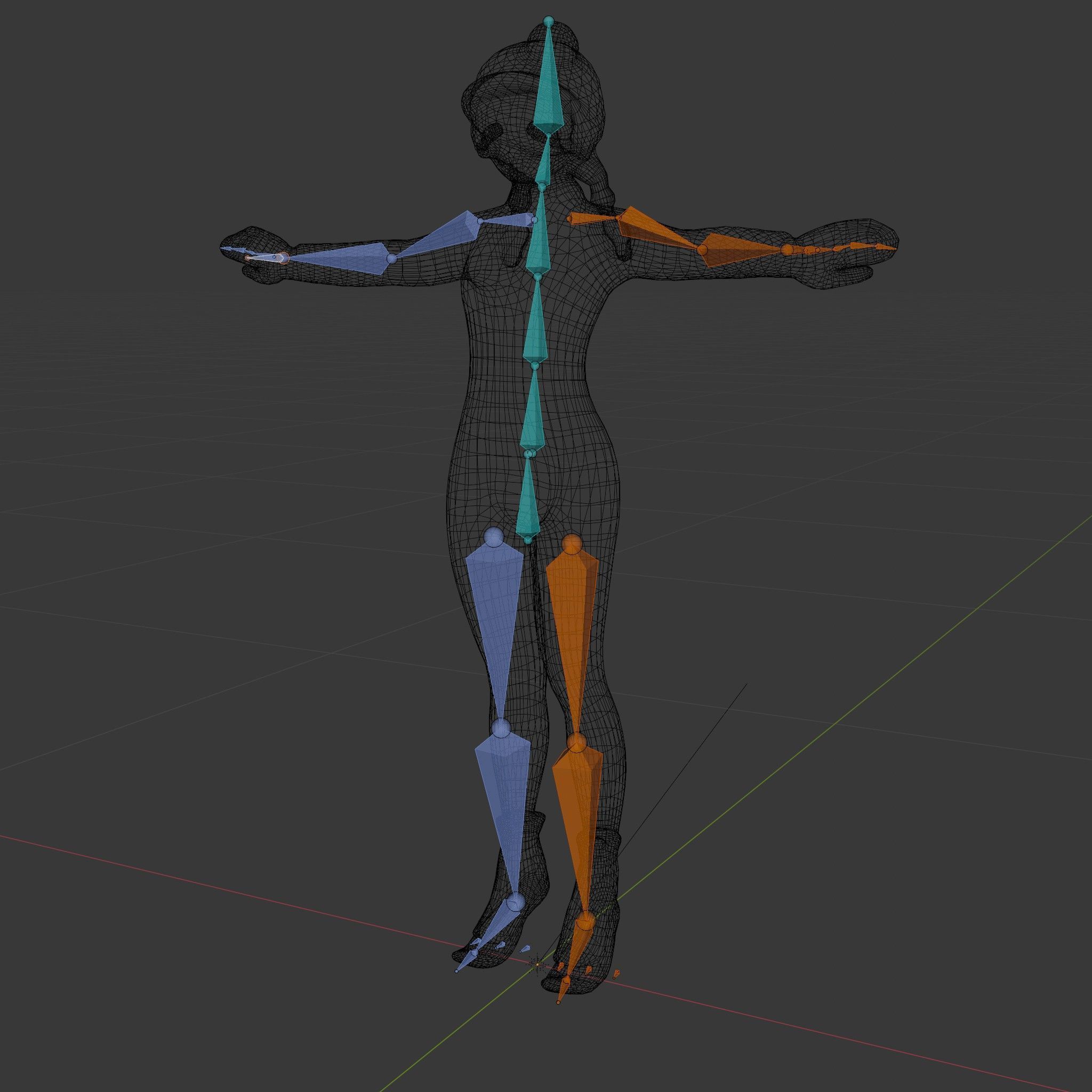Click the blue knee joint sphere
The width and height of the screenshot is (1092, 1092).
[x=501, y=728]
